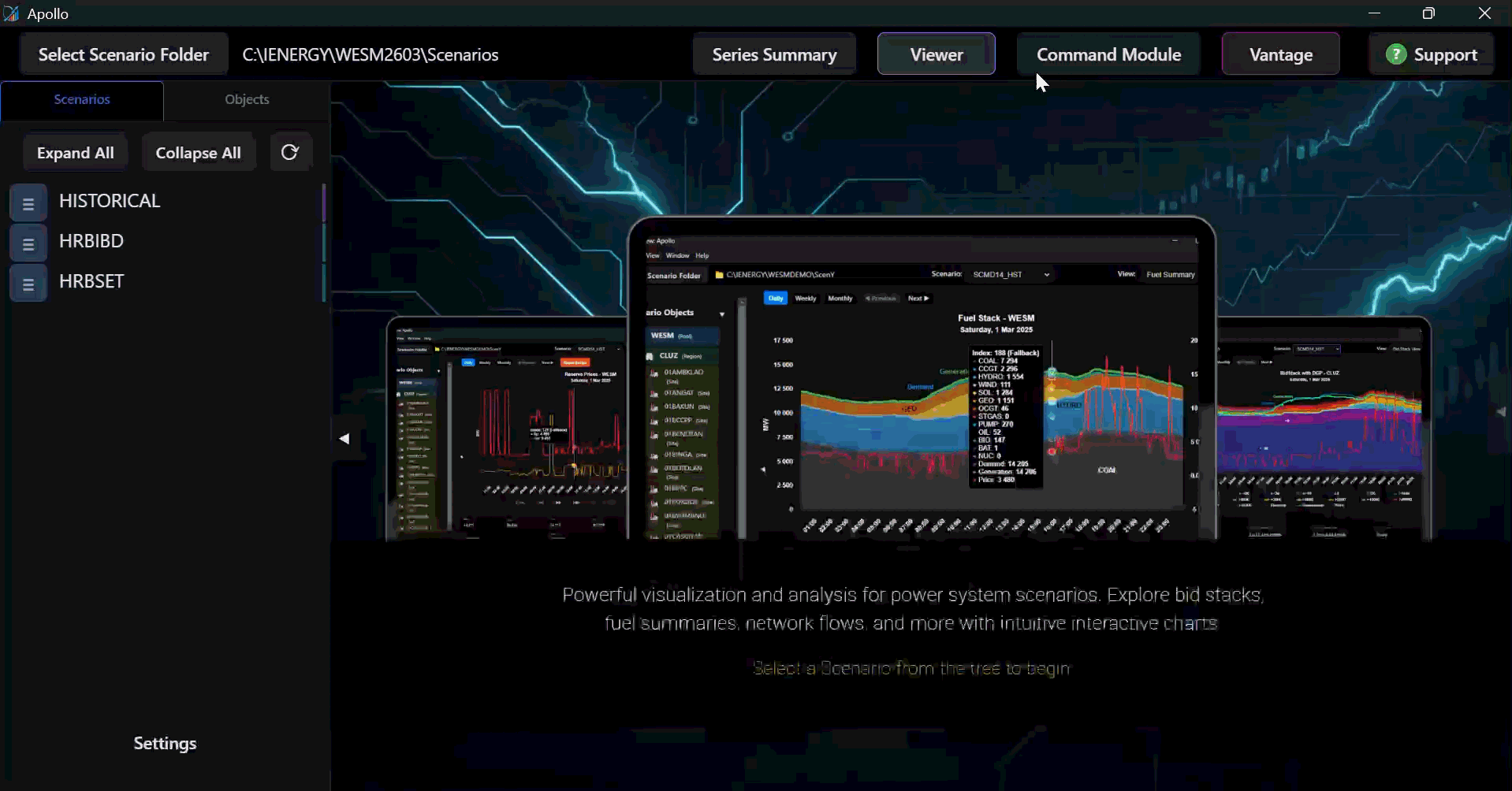
Task: Open the Settings panel
Action: pyautogui.click(x=165, y=744)
